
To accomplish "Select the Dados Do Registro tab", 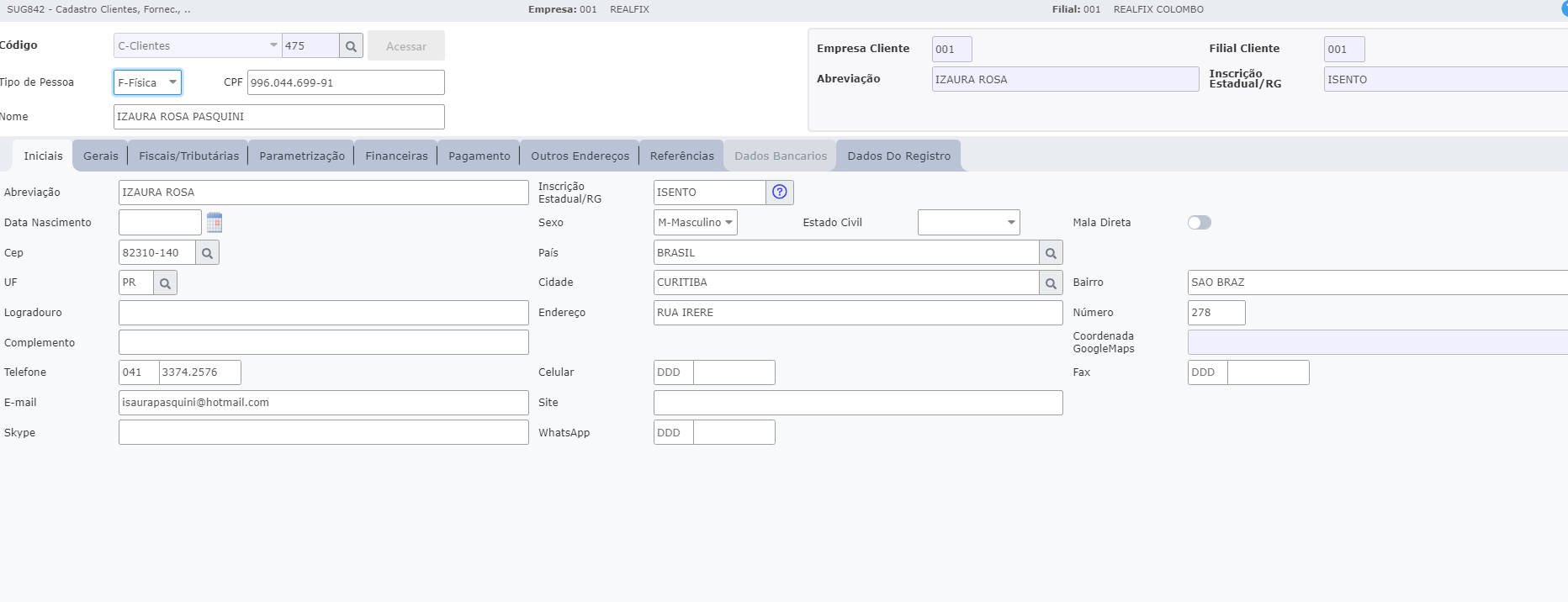I will (898, 156).
